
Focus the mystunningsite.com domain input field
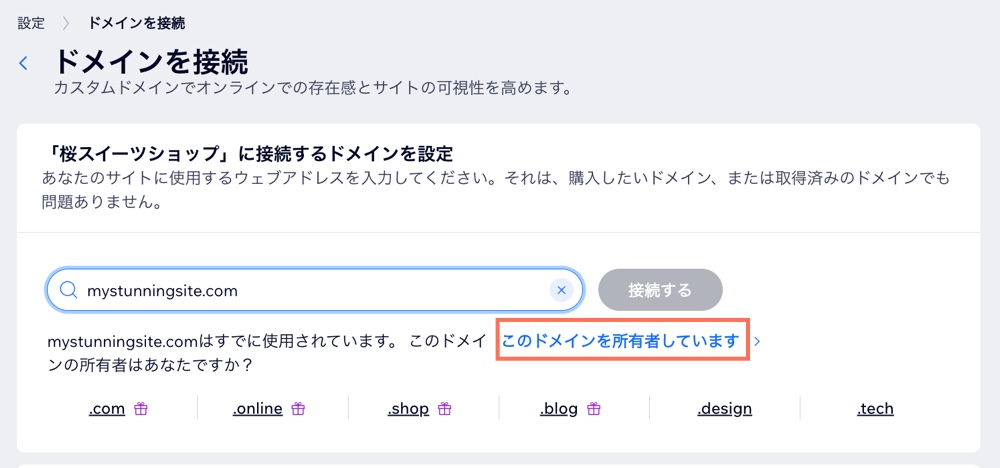pyautogui.click(x=314, y=291)
